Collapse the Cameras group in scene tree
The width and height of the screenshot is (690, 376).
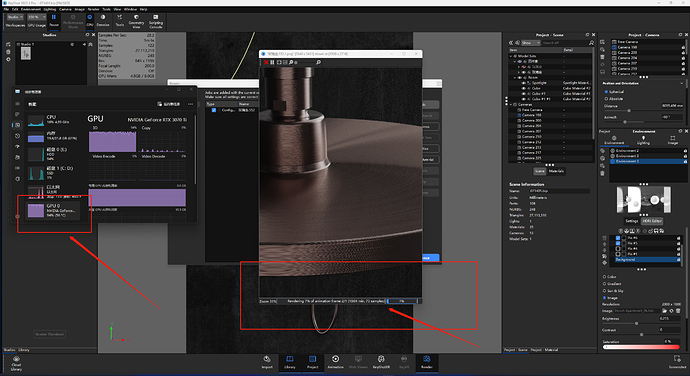coord(511,104)
